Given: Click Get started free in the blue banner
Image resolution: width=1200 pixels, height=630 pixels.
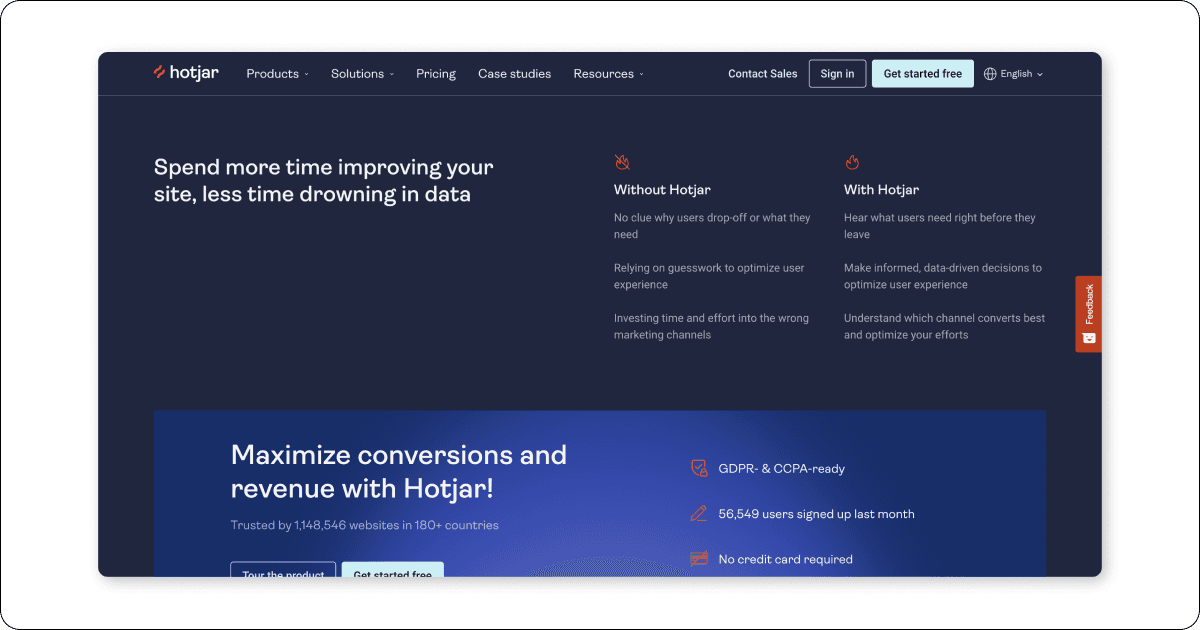Looking at the screenshot, I should (393, 570).
